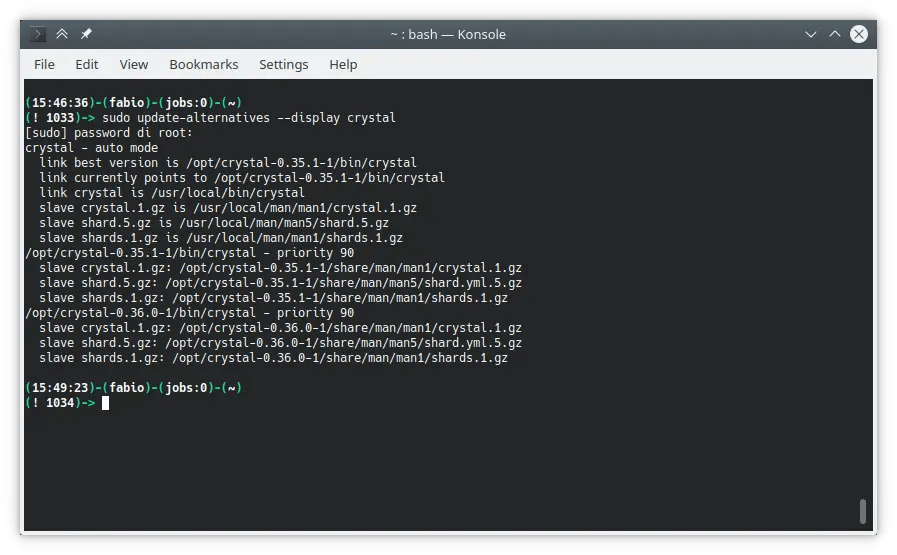Click the 0.35.1-1 share/man/man1/crystal.1.gz line
This screenshot has width=897, height=555.
pyautogui.click(x=280, y=268)
